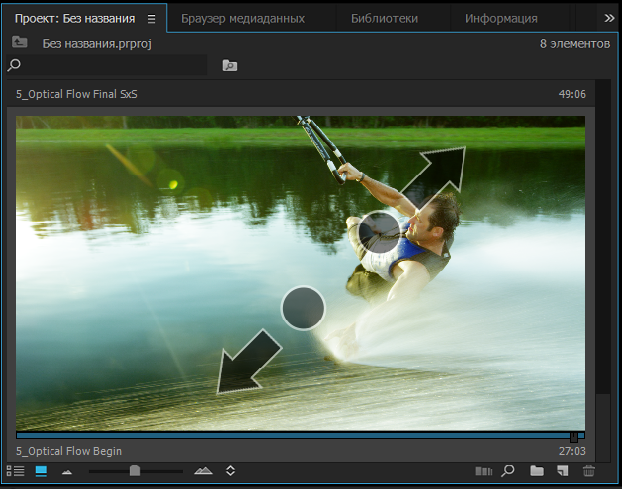Switch to the Браузер медиаданных tab
Screen dimensions: 622x489
pos(243,19)
